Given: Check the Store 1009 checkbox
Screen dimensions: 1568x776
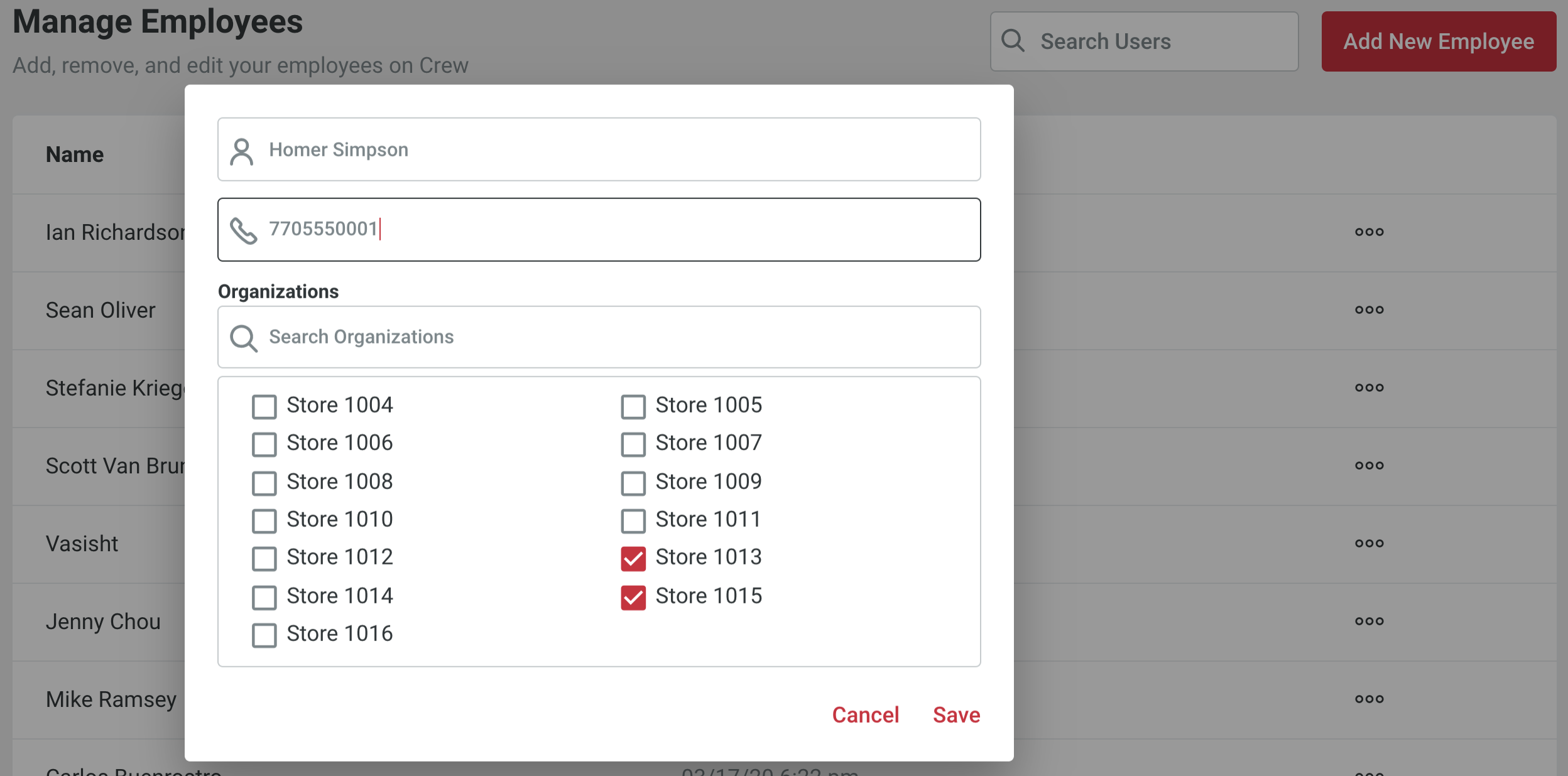Looking at the screenshot, I should coord(633,483).
